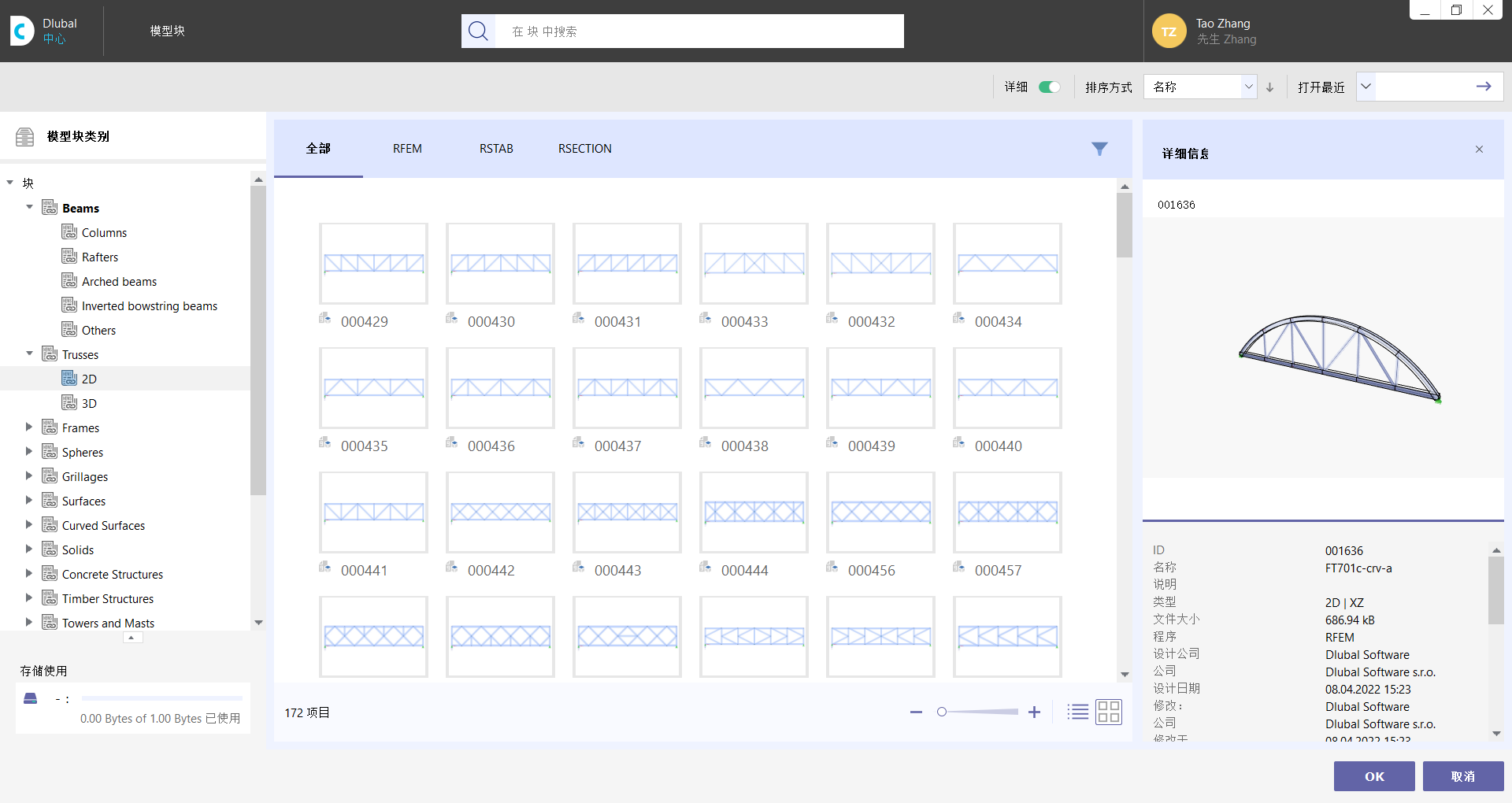Viewport: 1512px width, 803px height.
Task: Click the Dlubal Center logo icon
Action: (22, 31)
